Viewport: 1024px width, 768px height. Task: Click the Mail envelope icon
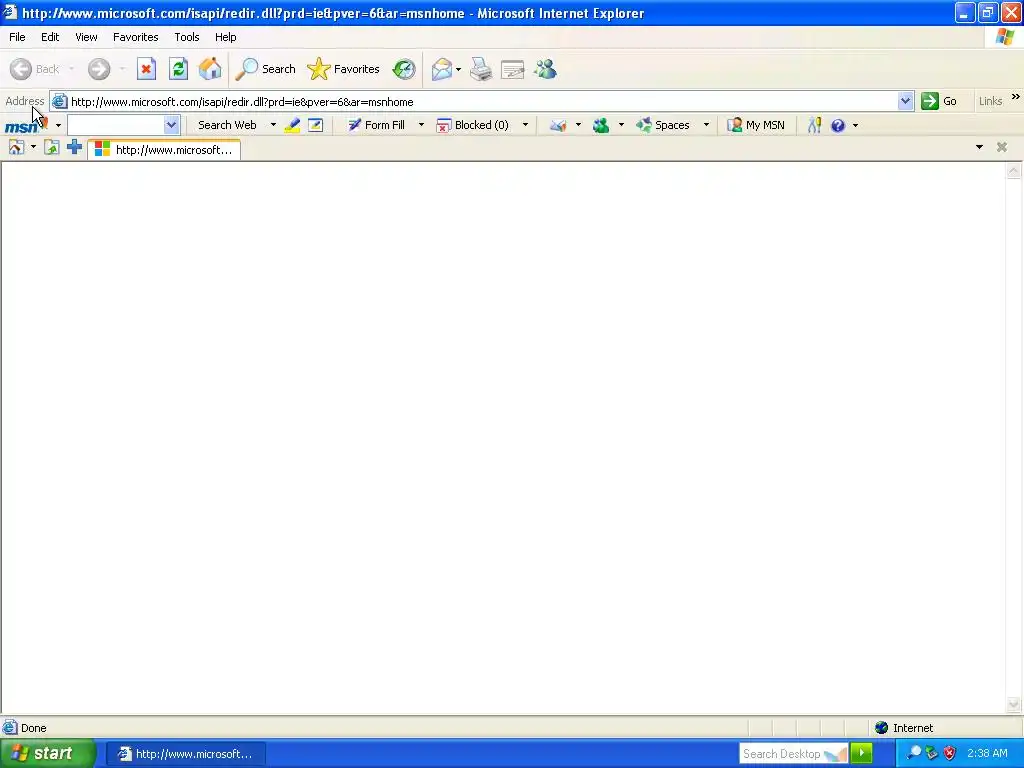pyautogui.click(x=442, y=69)
